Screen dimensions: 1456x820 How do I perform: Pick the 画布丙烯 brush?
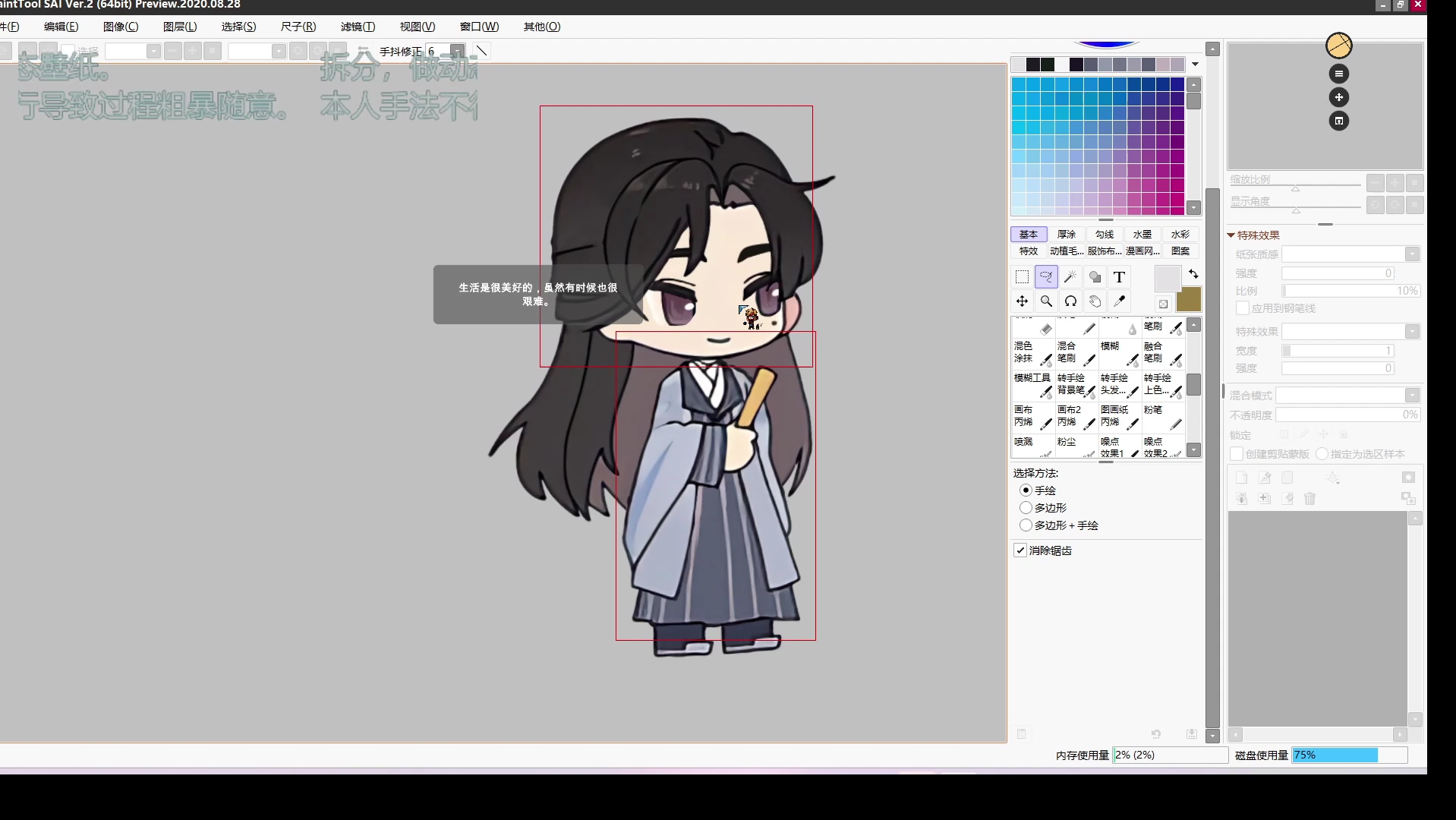coord(1032,417)
